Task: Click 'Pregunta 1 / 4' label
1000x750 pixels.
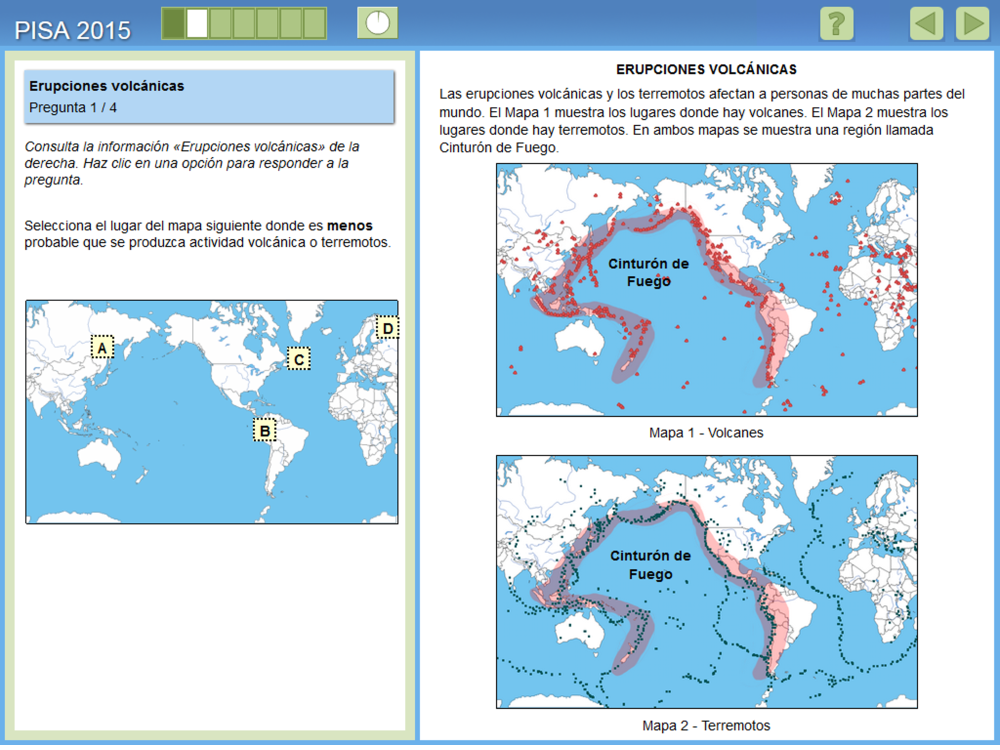Action: click(73, 107)
